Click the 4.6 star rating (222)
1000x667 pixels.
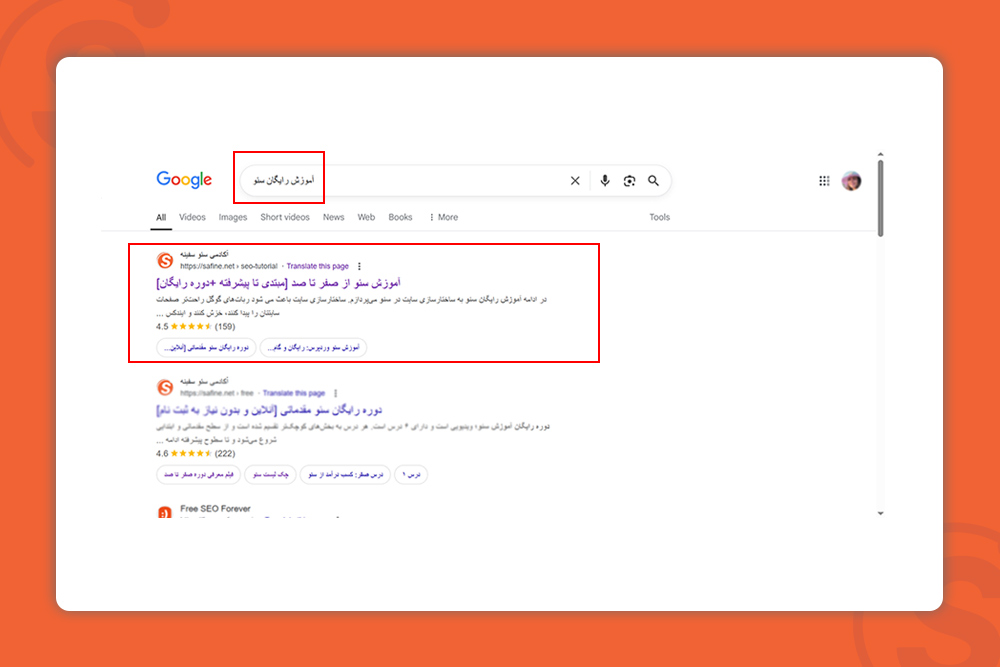[196, 453]
